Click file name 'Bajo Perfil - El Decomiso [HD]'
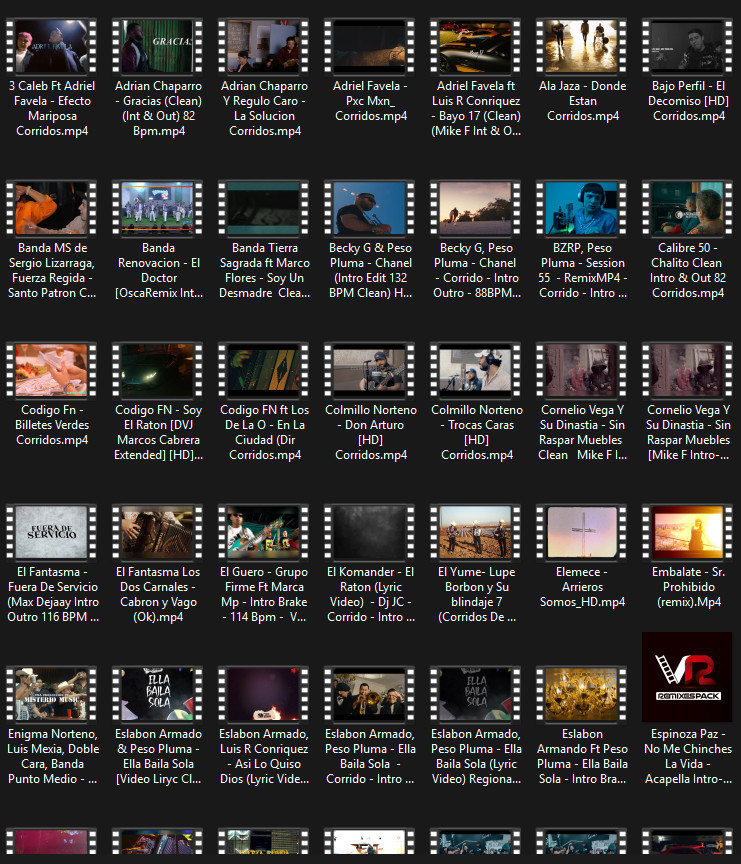The image size is (741, 864). tap(688, 101)
